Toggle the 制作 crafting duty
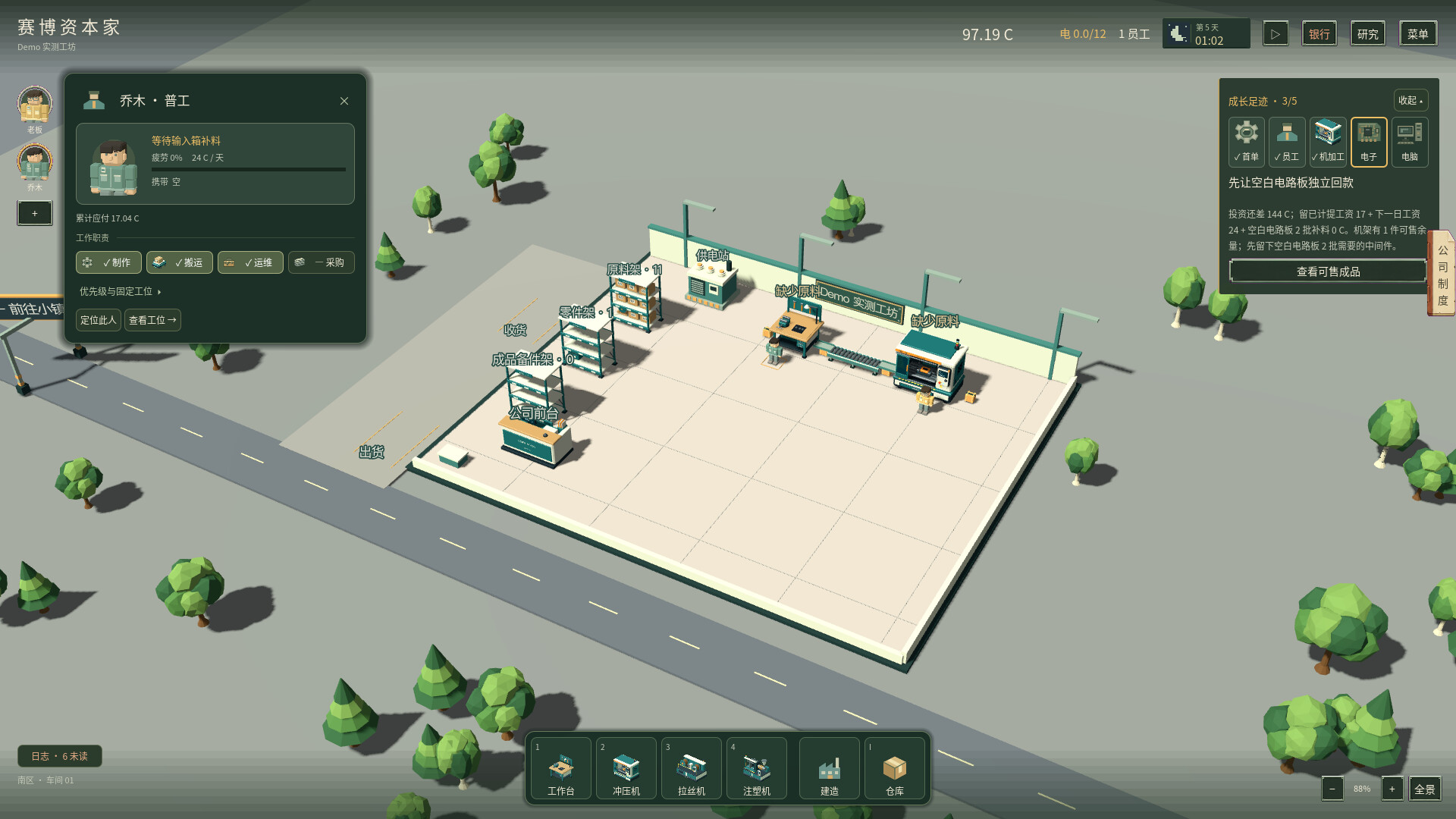The width and height of the screenshot is (1456, 819). coord(108,262)
